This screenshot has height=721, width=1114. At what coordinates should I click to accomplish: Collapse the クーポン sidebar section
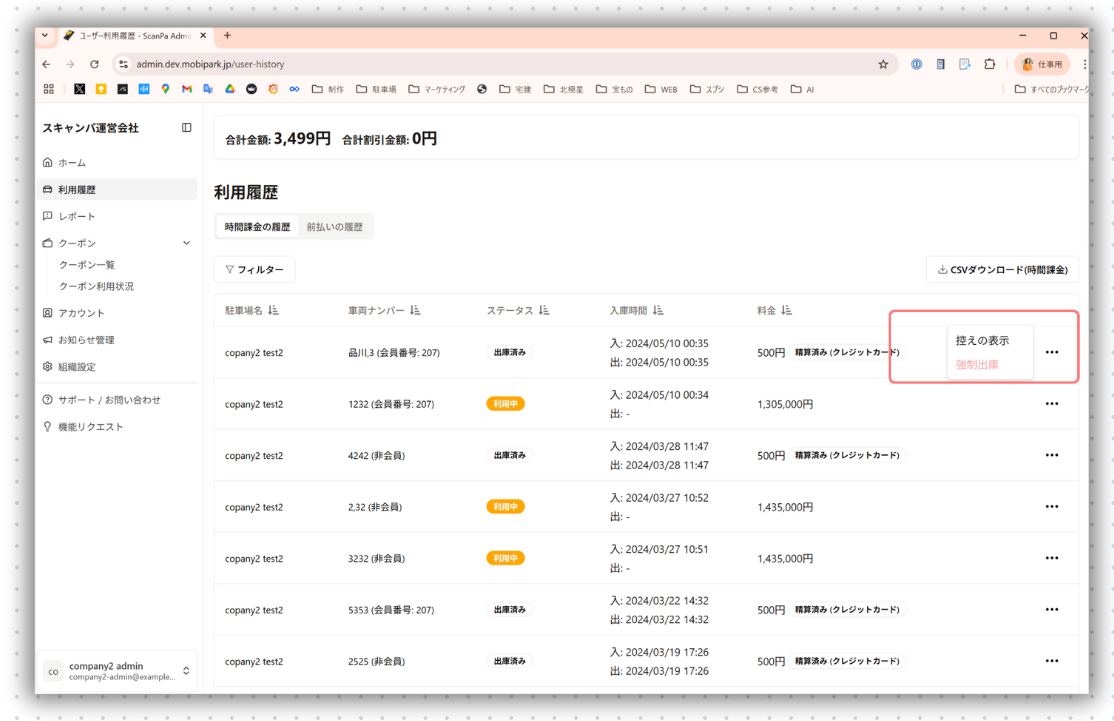pos(186,243)
